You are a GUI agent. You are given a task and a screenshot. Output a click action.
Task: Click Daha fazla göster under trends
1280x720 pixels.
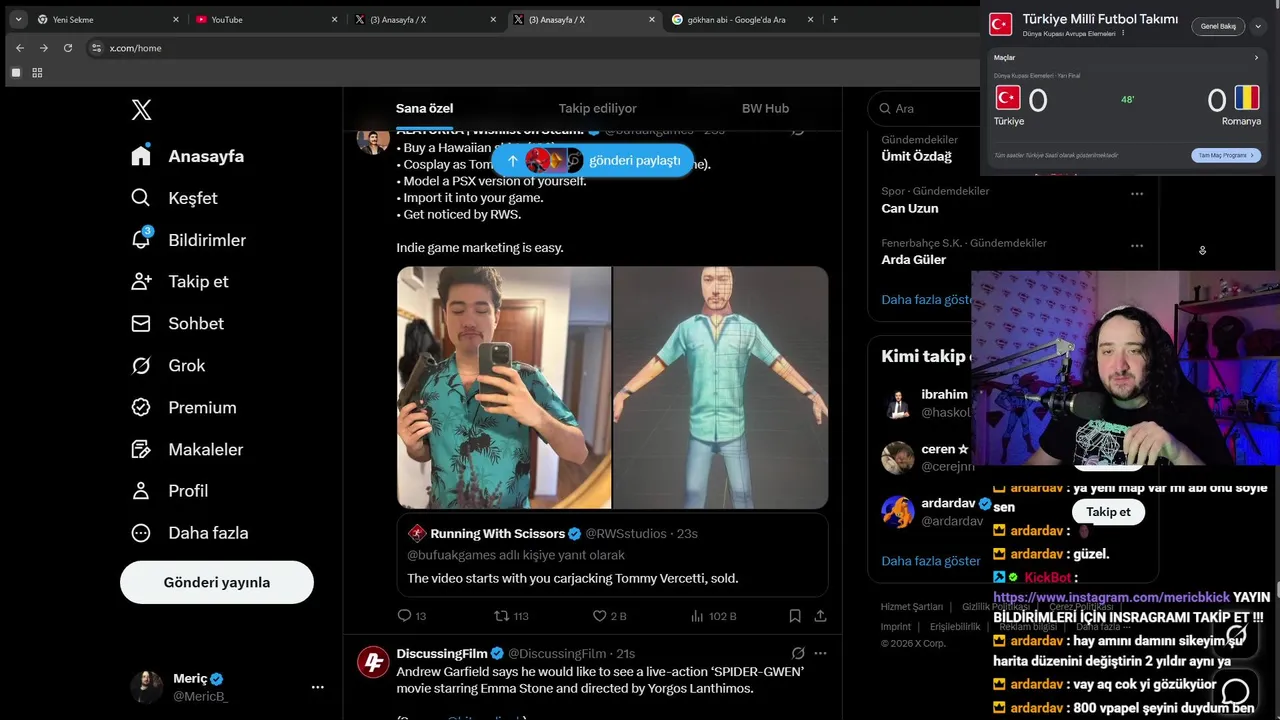tap(927, 299)
